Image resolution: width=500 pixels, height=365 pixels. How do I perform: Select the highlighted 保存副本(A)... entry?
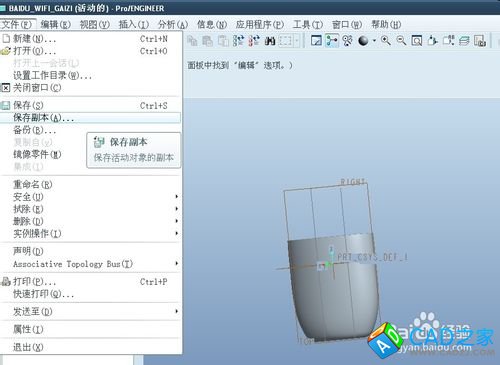91,117
